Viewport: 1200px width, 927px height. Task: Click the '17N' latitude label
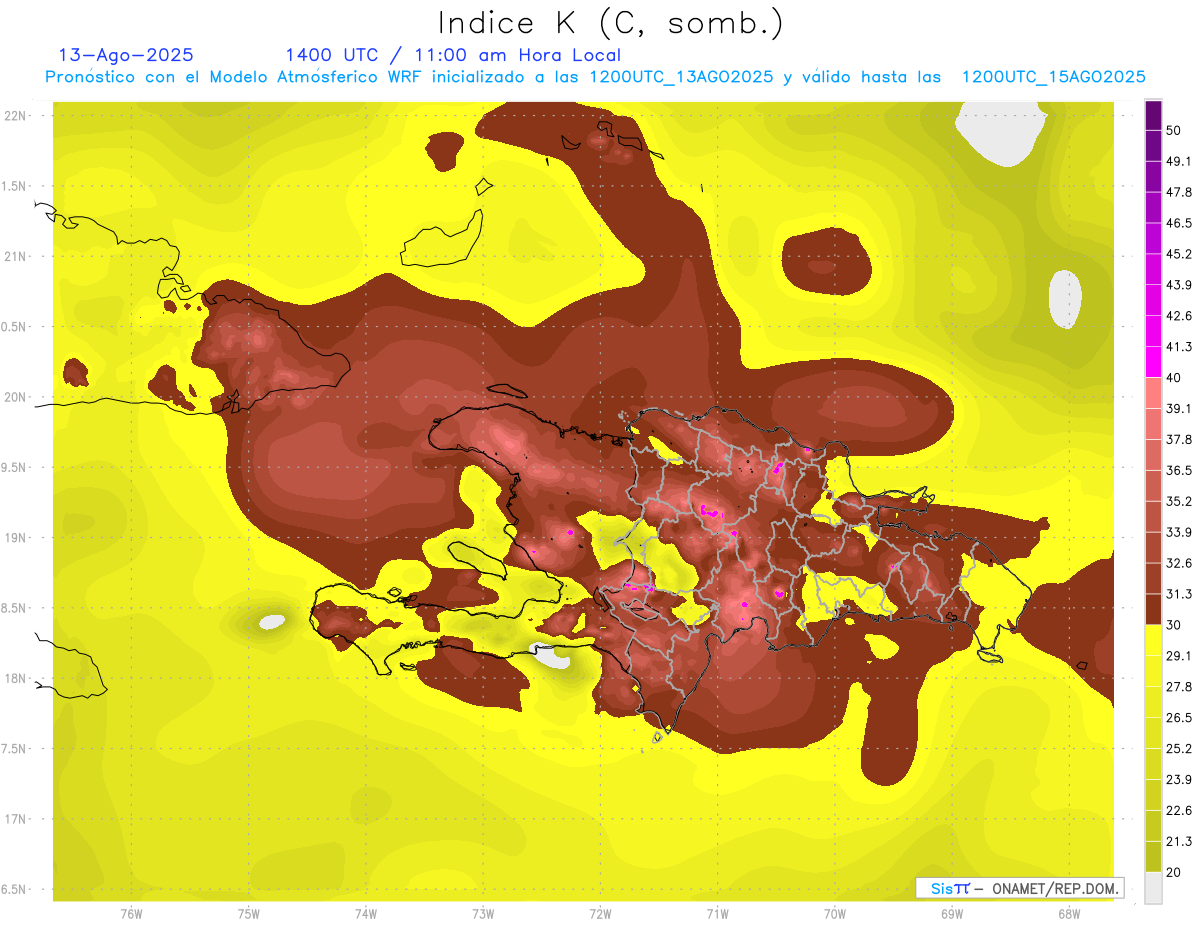pyautogui.click(x=14, y=819)
